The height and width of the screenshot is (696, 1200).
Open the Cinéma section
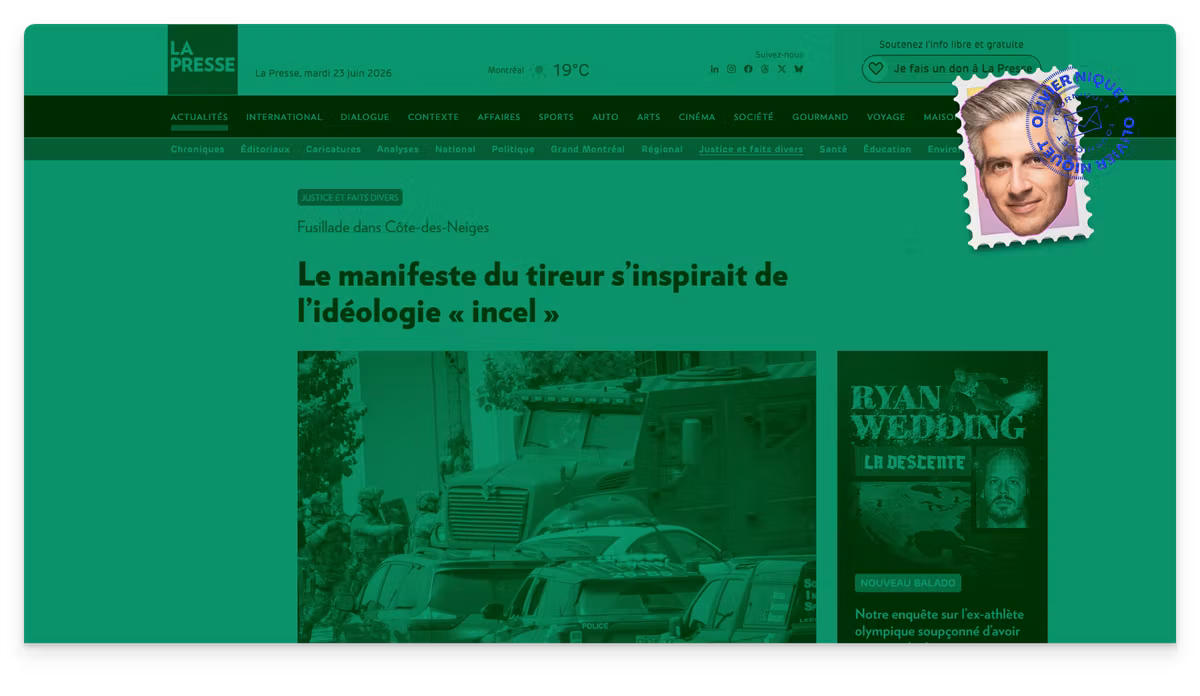coord(697,117)
